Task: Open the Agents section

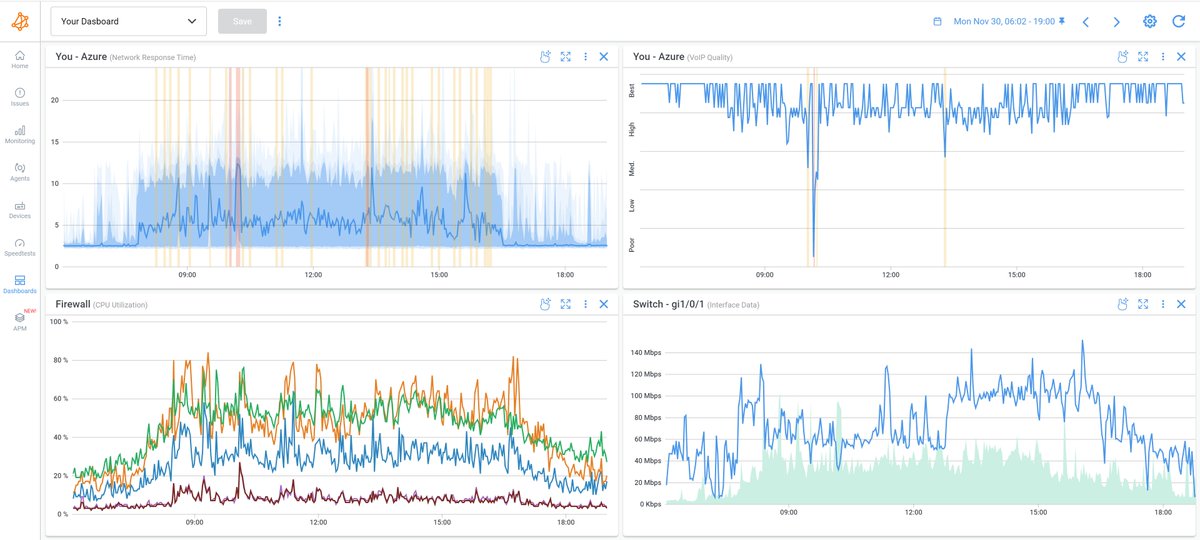Action: [20, 171]
